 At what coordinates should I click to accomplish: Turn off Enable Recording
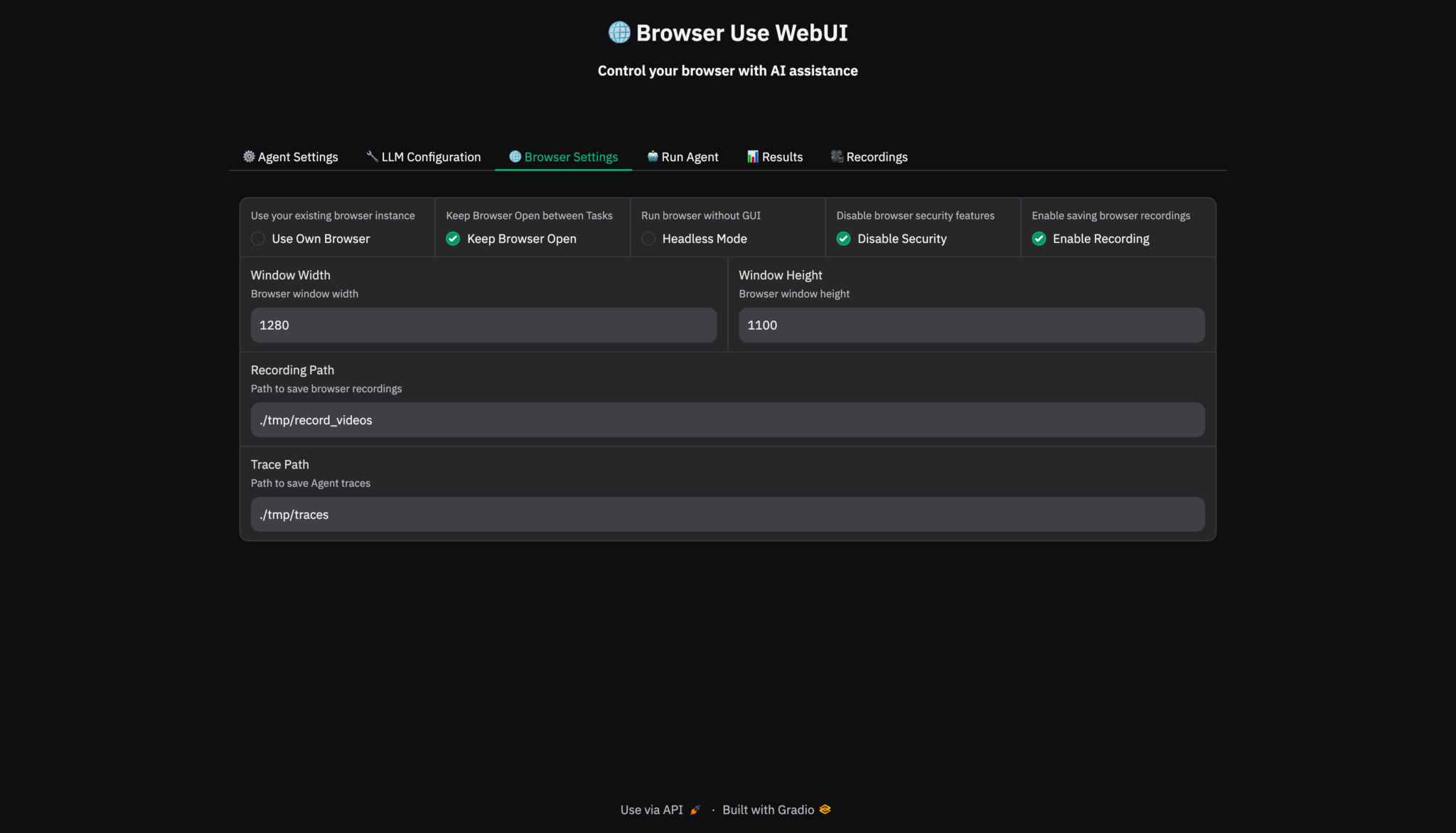tap(1039, 239)
